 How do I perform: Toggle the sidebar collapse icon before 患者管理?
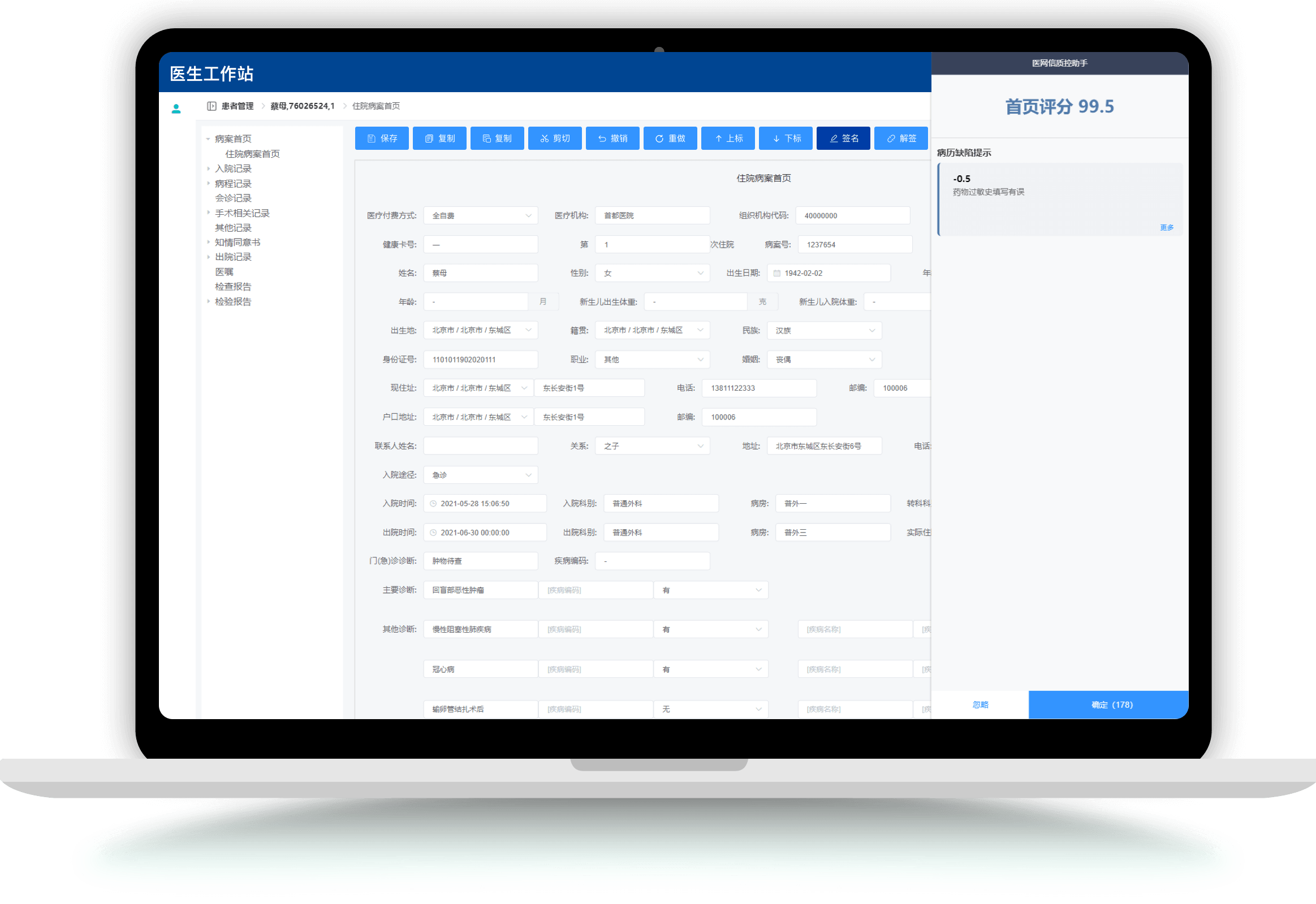(x=212, y=106)
